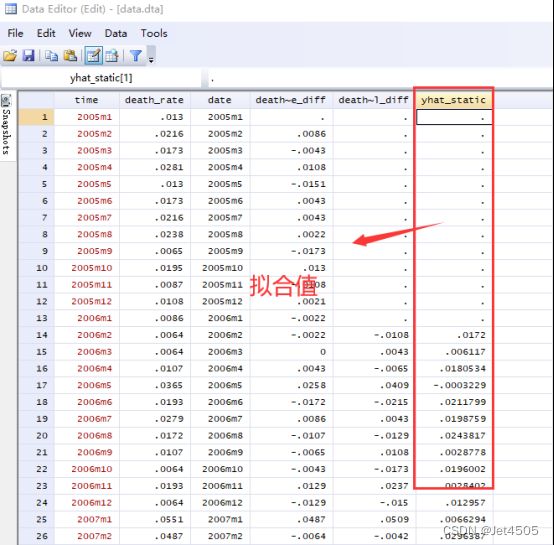
Task: Click death~l_diff cell .0409
Action: 374,385
